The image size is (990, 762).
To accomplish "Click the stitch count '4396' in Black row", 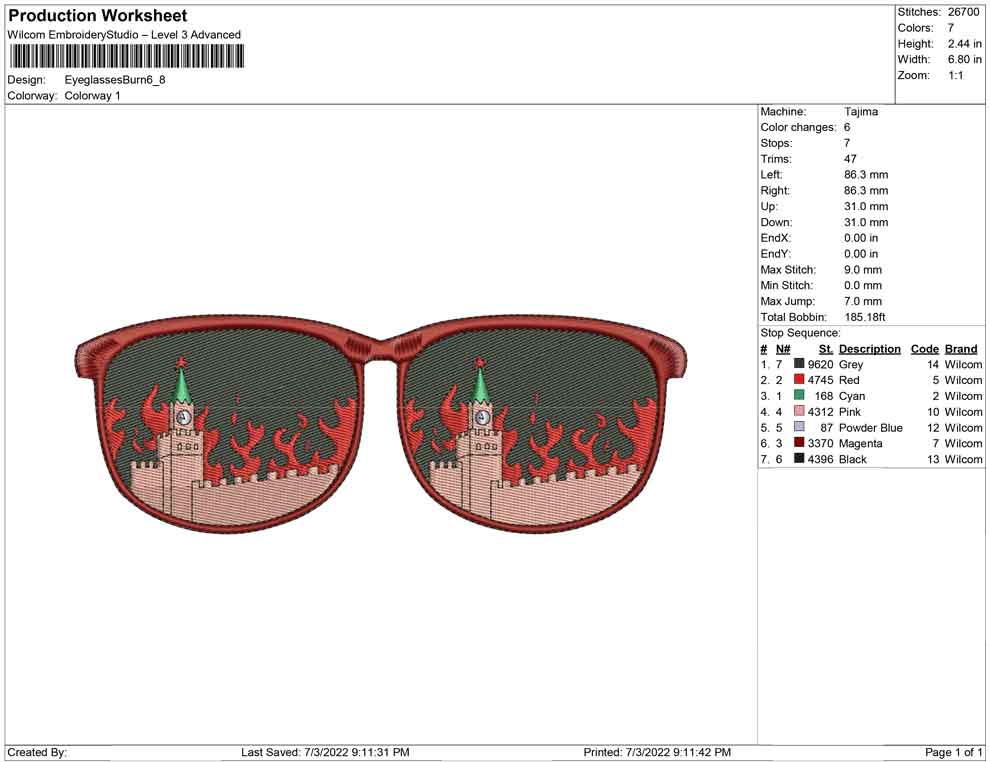I will tap(820, 459).
